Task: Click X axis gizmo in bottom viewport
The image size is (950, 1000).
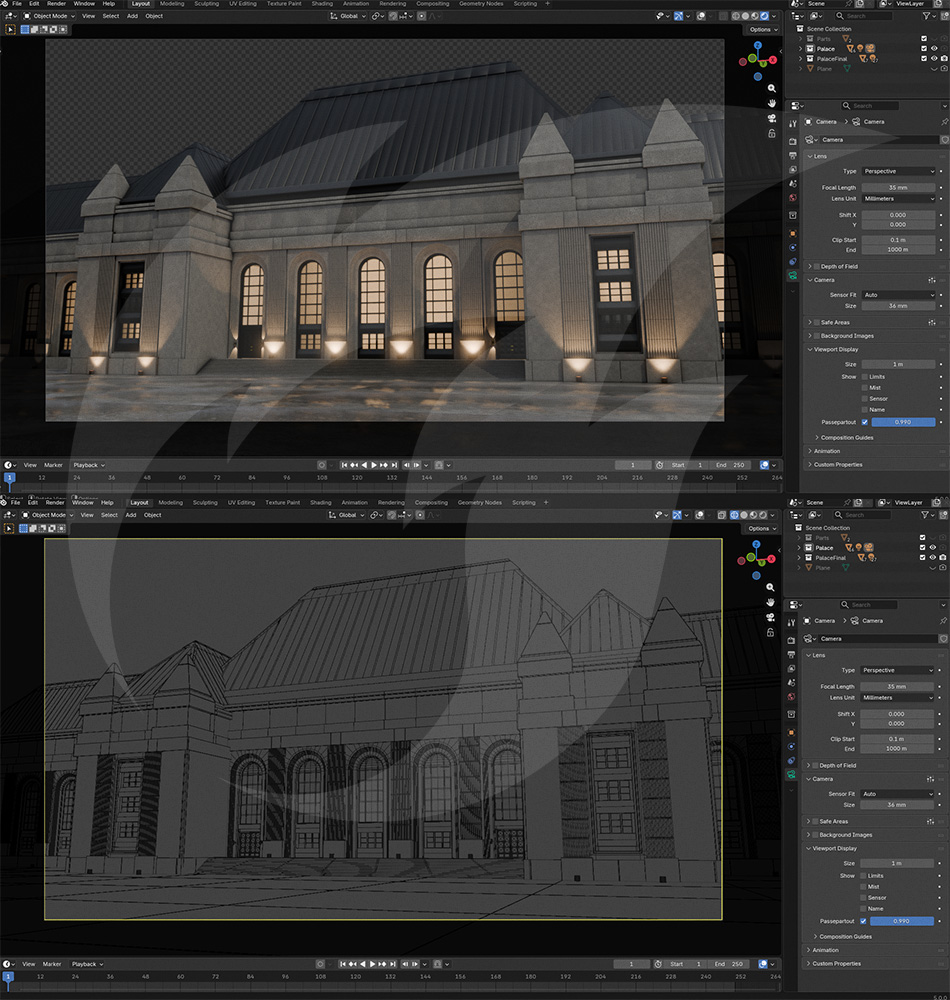Action: click(771, 559)
